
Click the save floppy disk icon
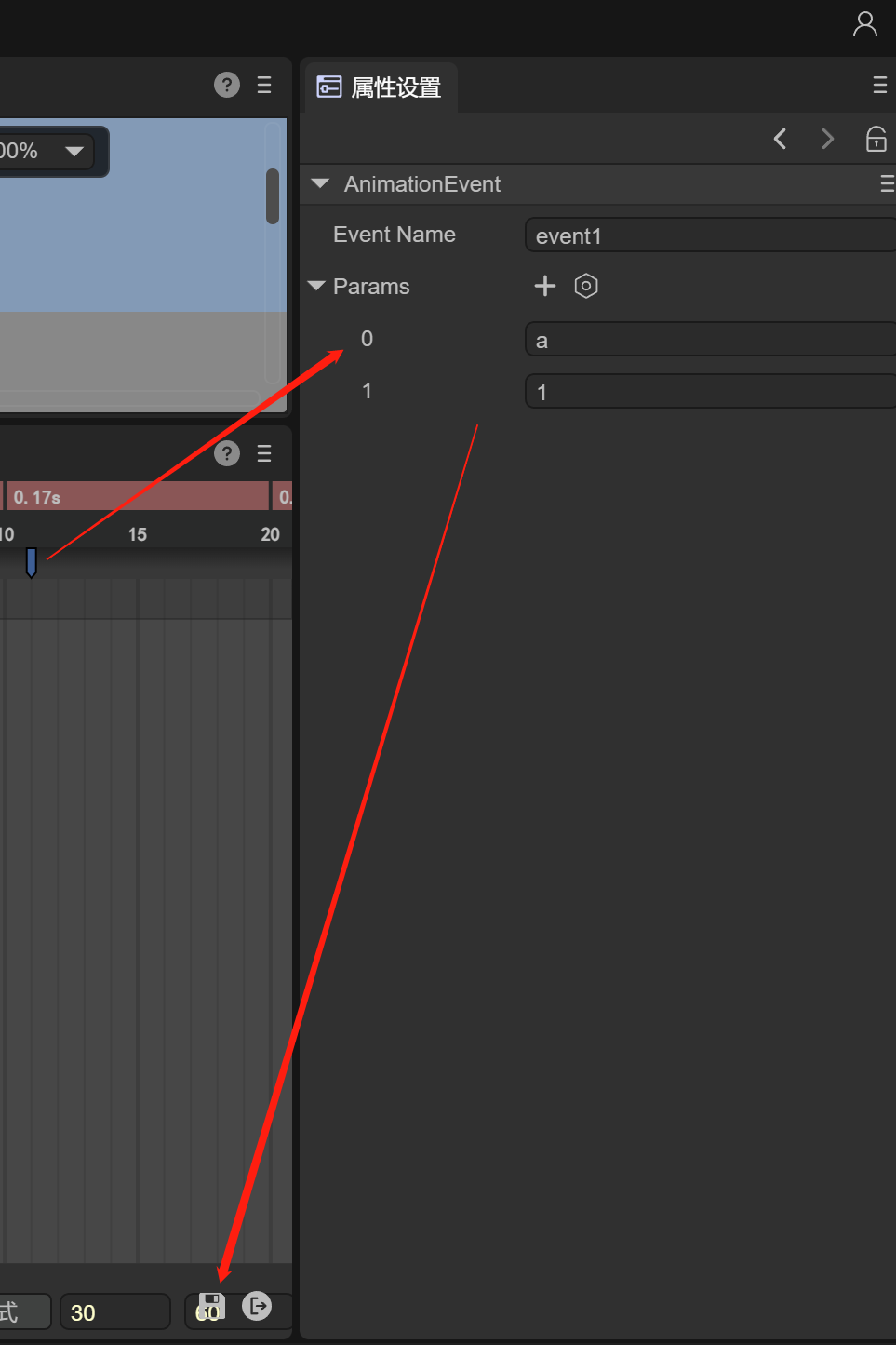pyautogui.click(x=211, y=1306)
